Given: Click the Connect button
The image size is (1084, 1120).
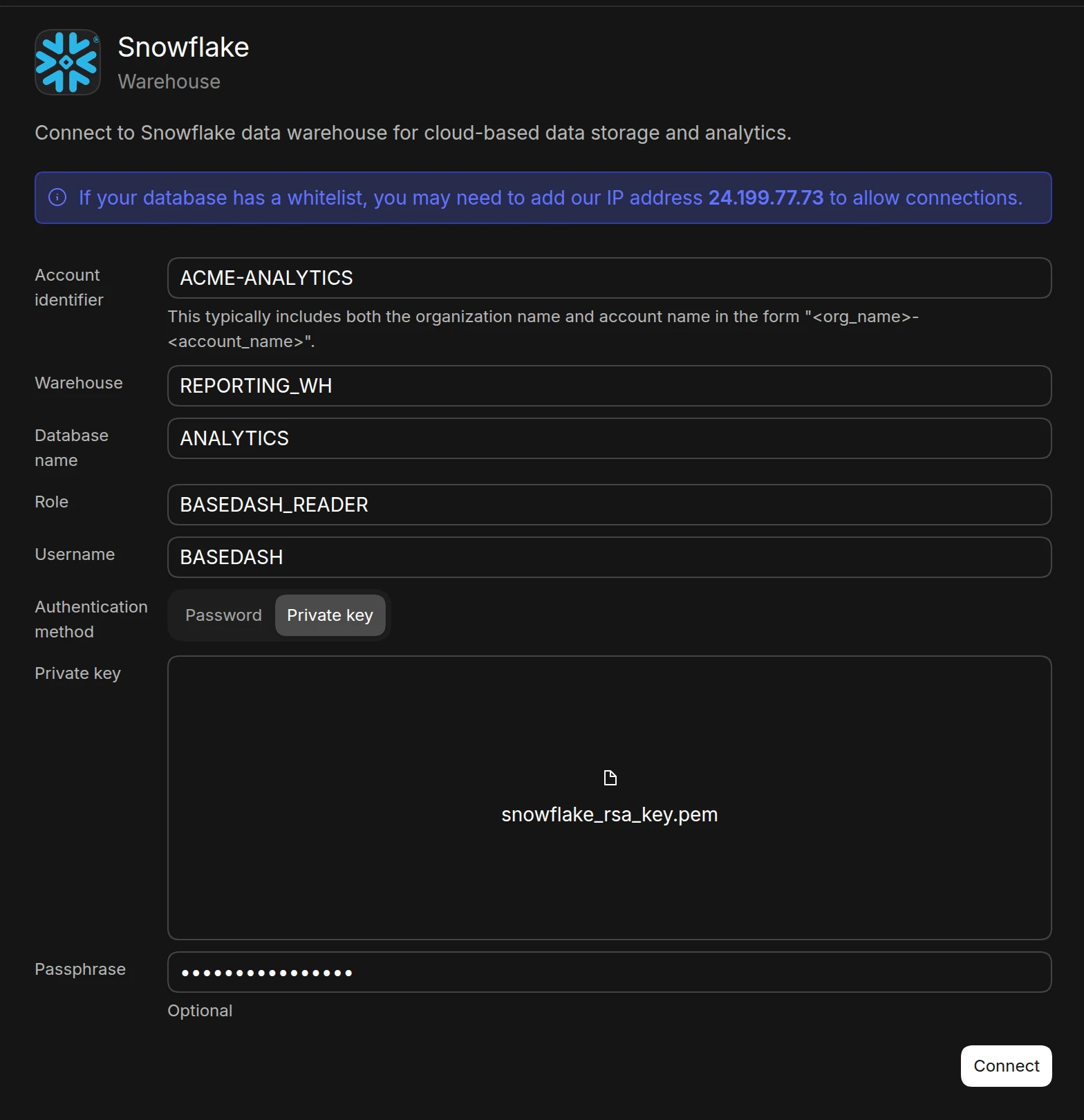Looking at the screenshot, I should click(x=1006, y=1066).
